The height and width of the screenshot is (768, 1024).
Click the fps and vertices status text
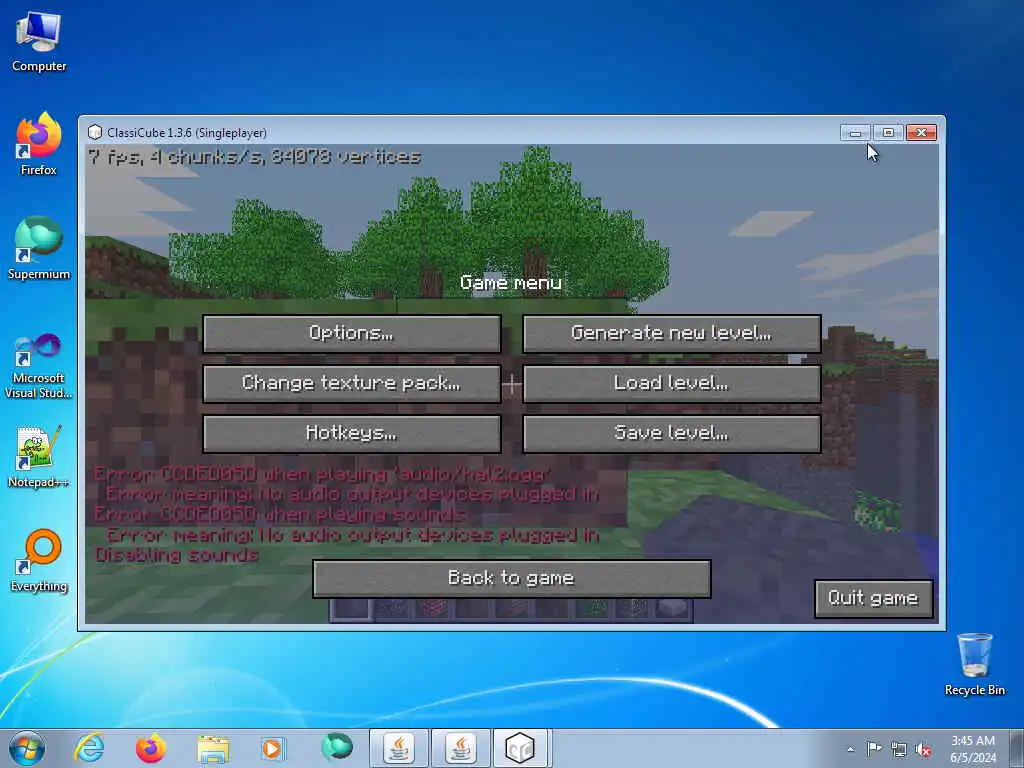255,157
